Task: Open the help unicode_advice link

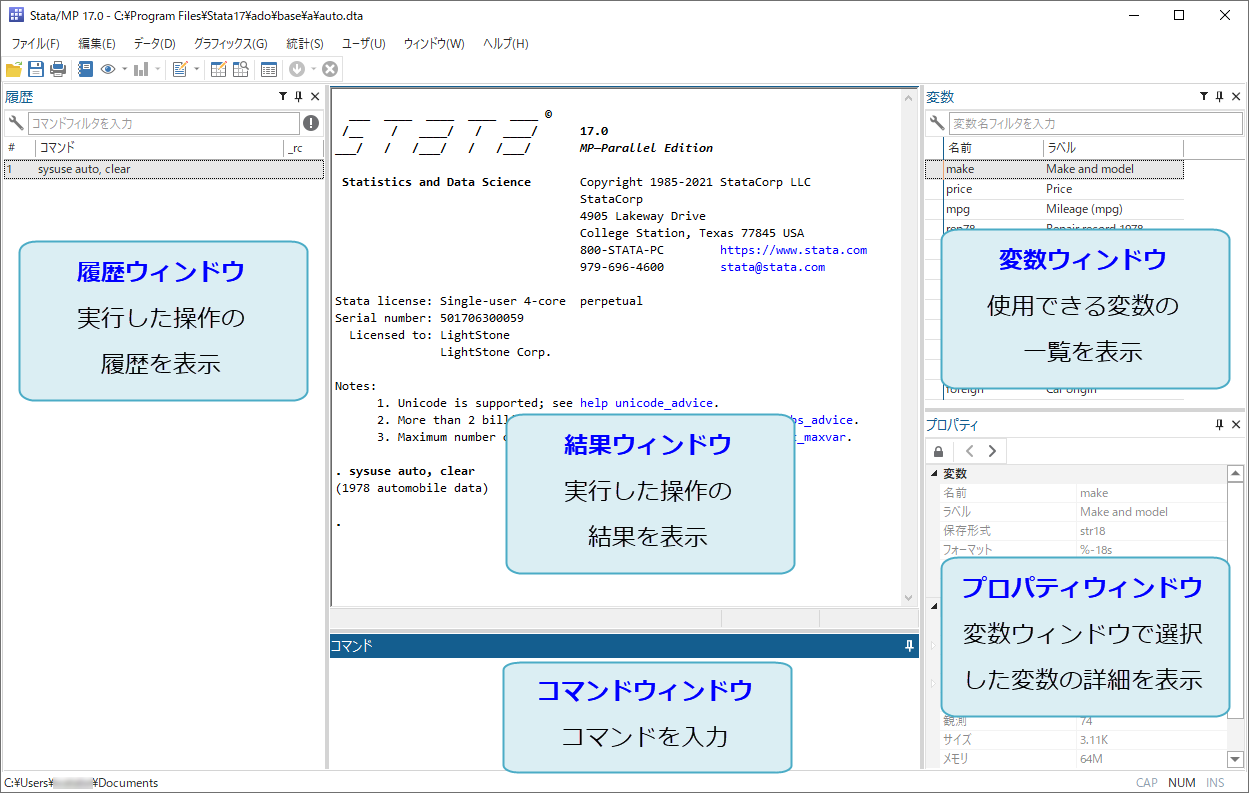Action: (x=648, y=403)
